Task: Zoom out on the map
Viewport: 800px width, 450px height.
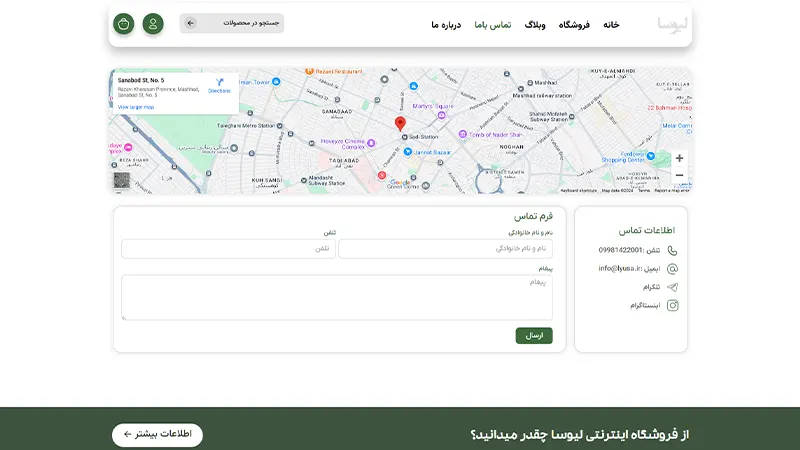Action: (679, 175)
